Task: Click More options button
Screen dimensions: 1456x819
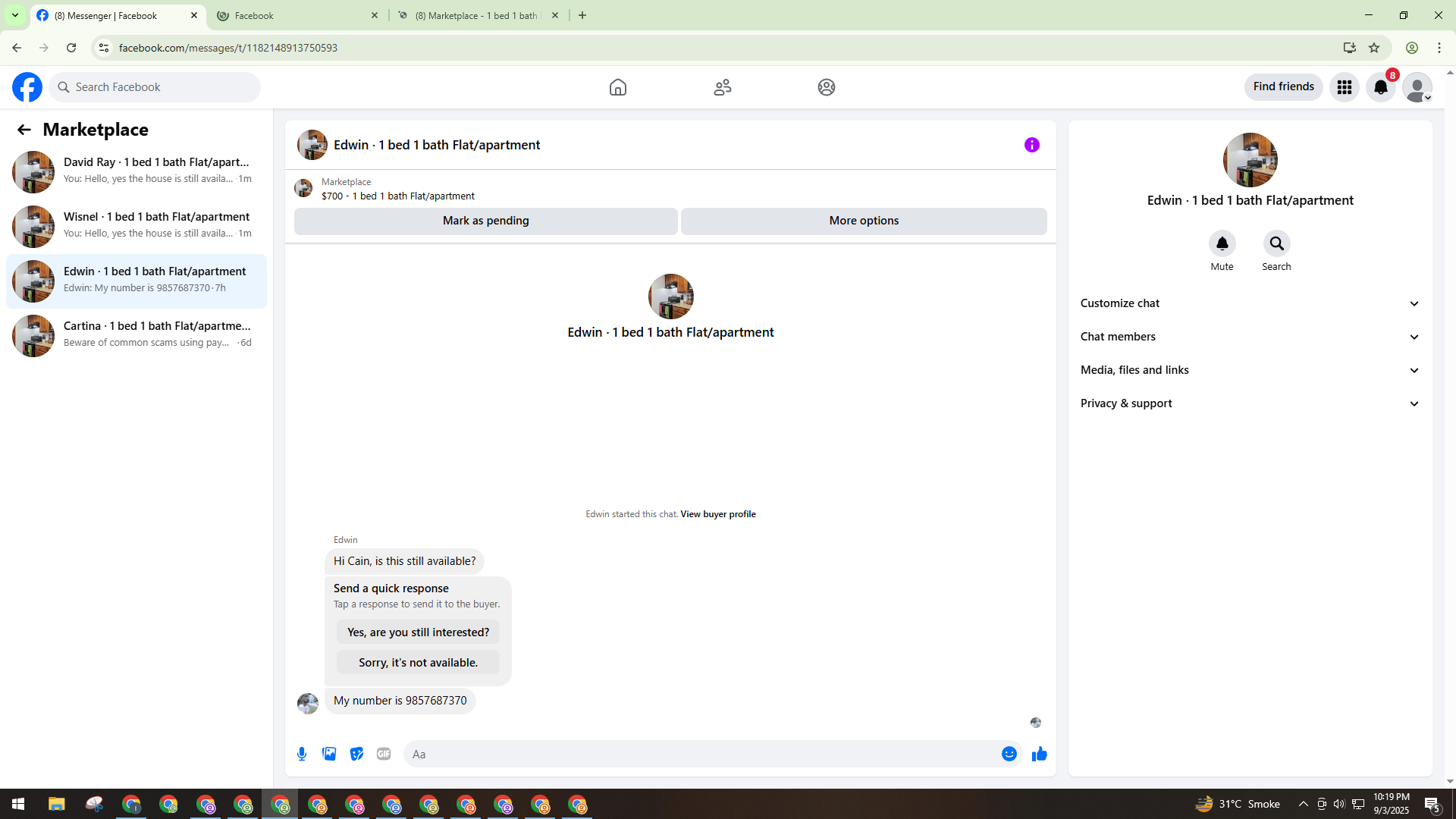Action: pyautogui.click(x=864, y=221)
